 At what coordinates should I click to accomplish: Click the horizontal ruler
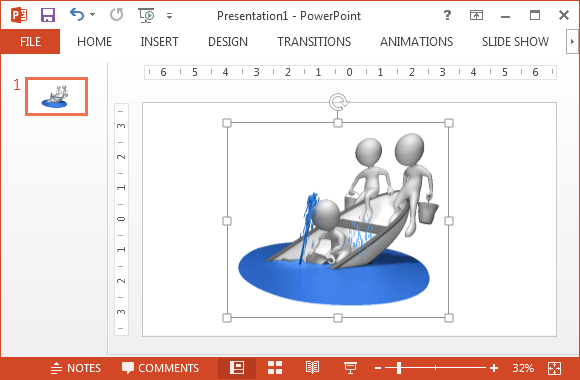point(350,72)
